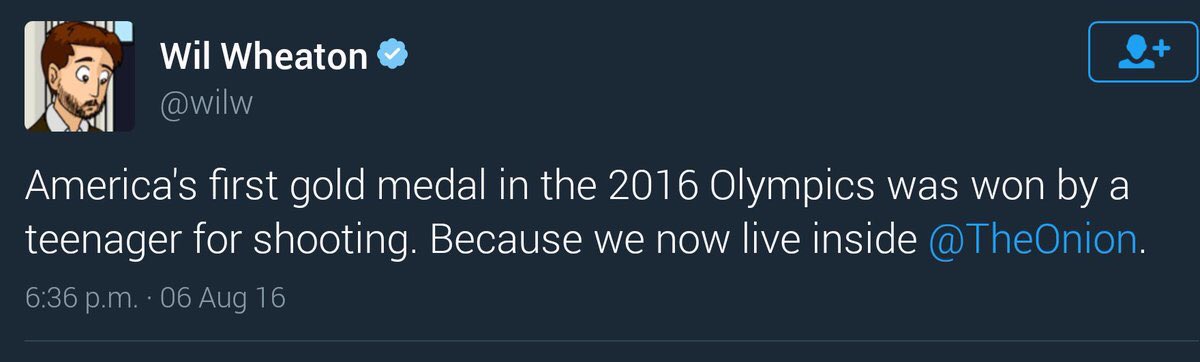Click the Wil Wheaton display name

tap(263, 57)
